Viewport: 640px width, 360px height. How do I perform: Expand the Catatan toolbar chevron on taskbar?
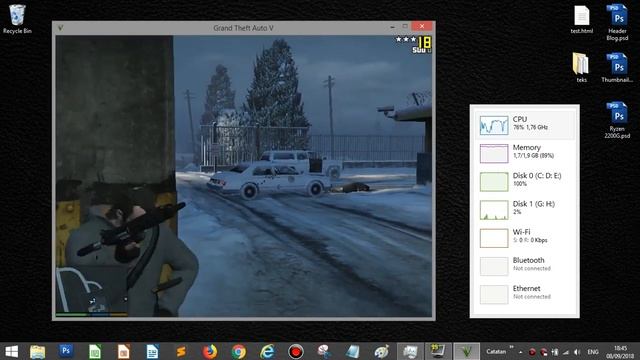[x=511, y=348]
